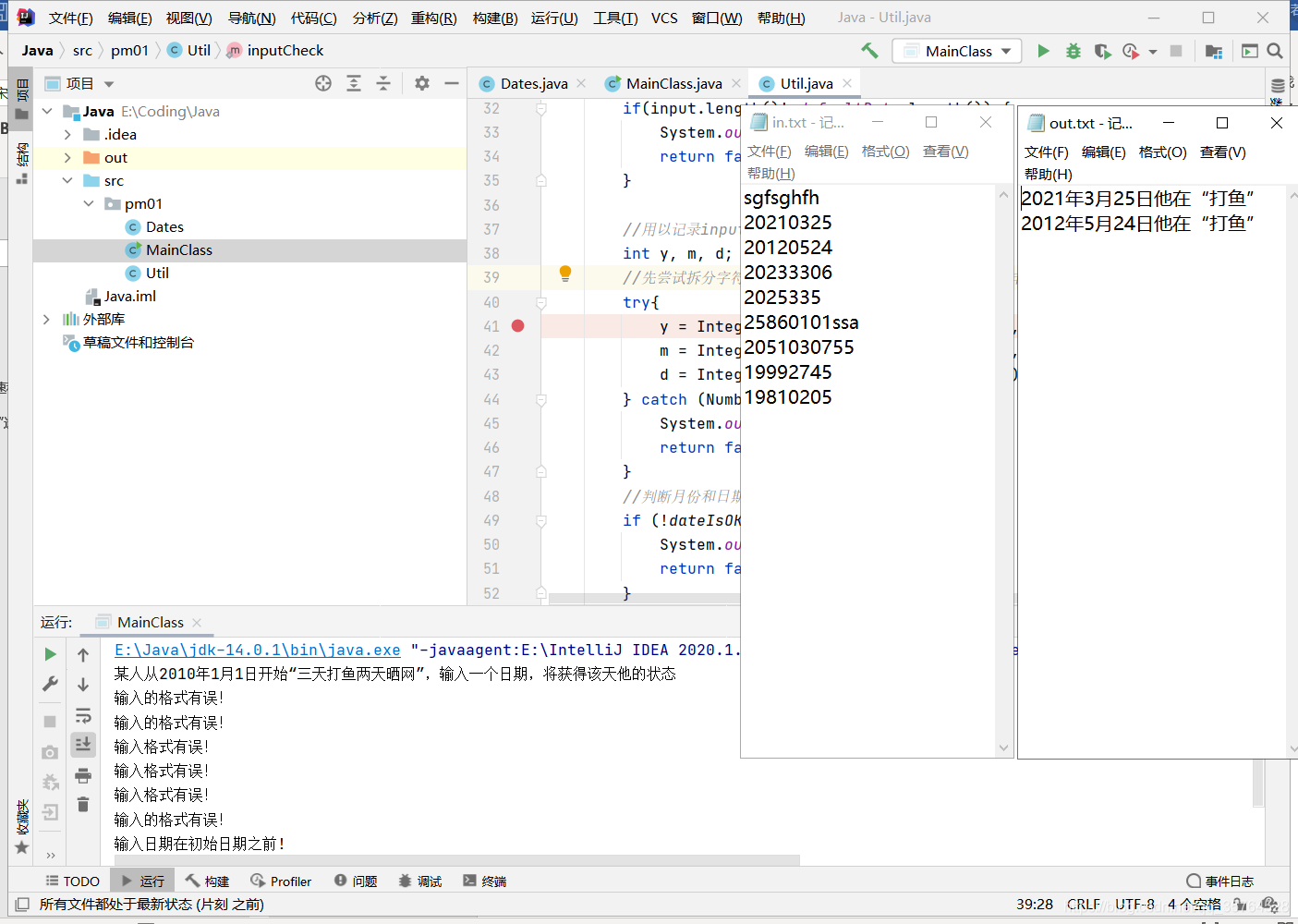Toggle soft-wrap in the run console
The image size is (1298, 924).
[x=83, y=715]
